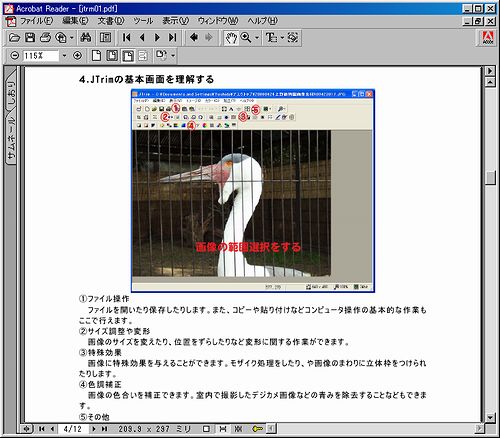Select Single Page layout in status bar

[x=206, y=429]
